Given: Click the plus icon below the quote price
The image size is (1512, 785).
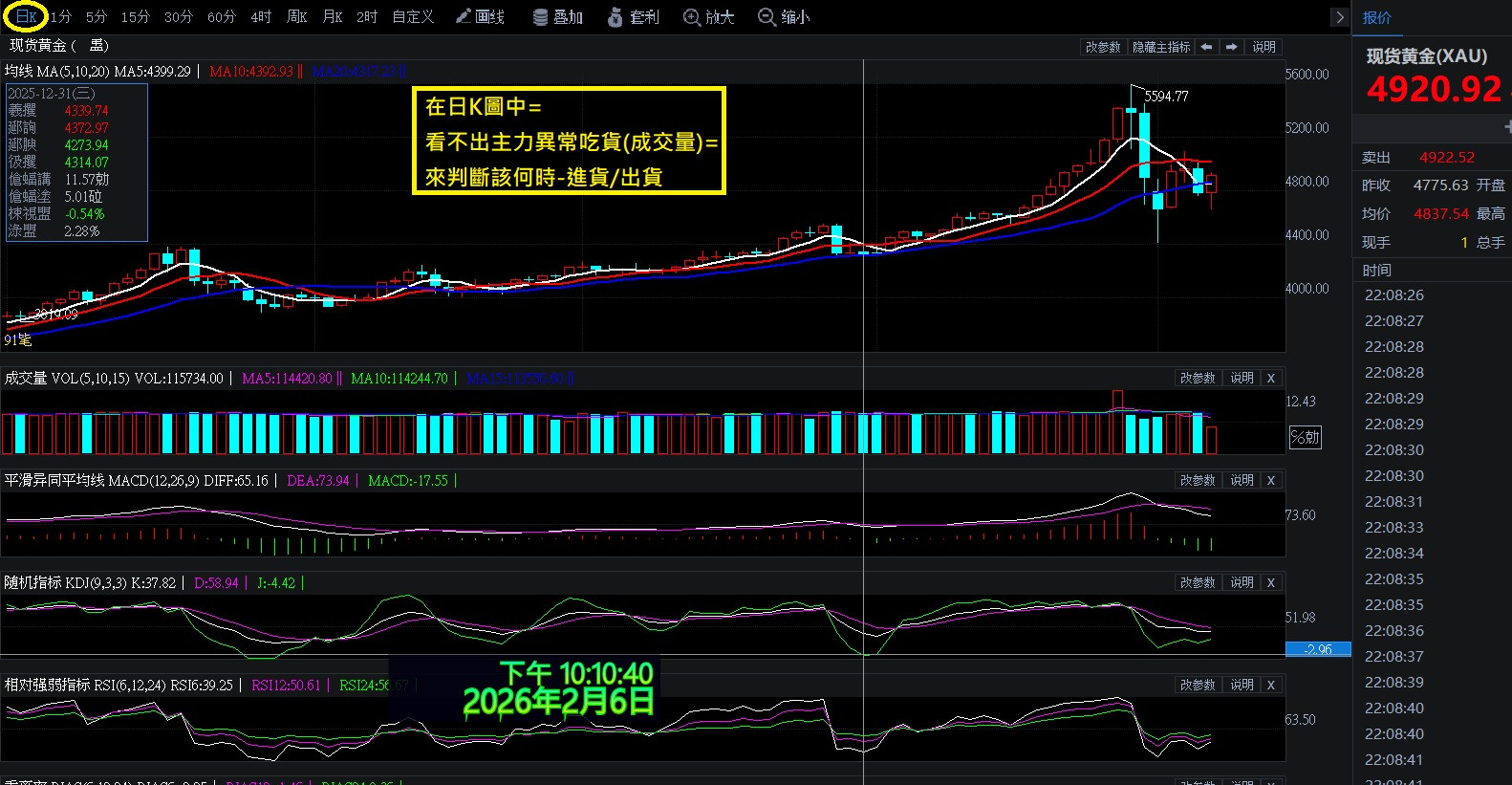Looking at the screenshot, I should coord(1507,127).
